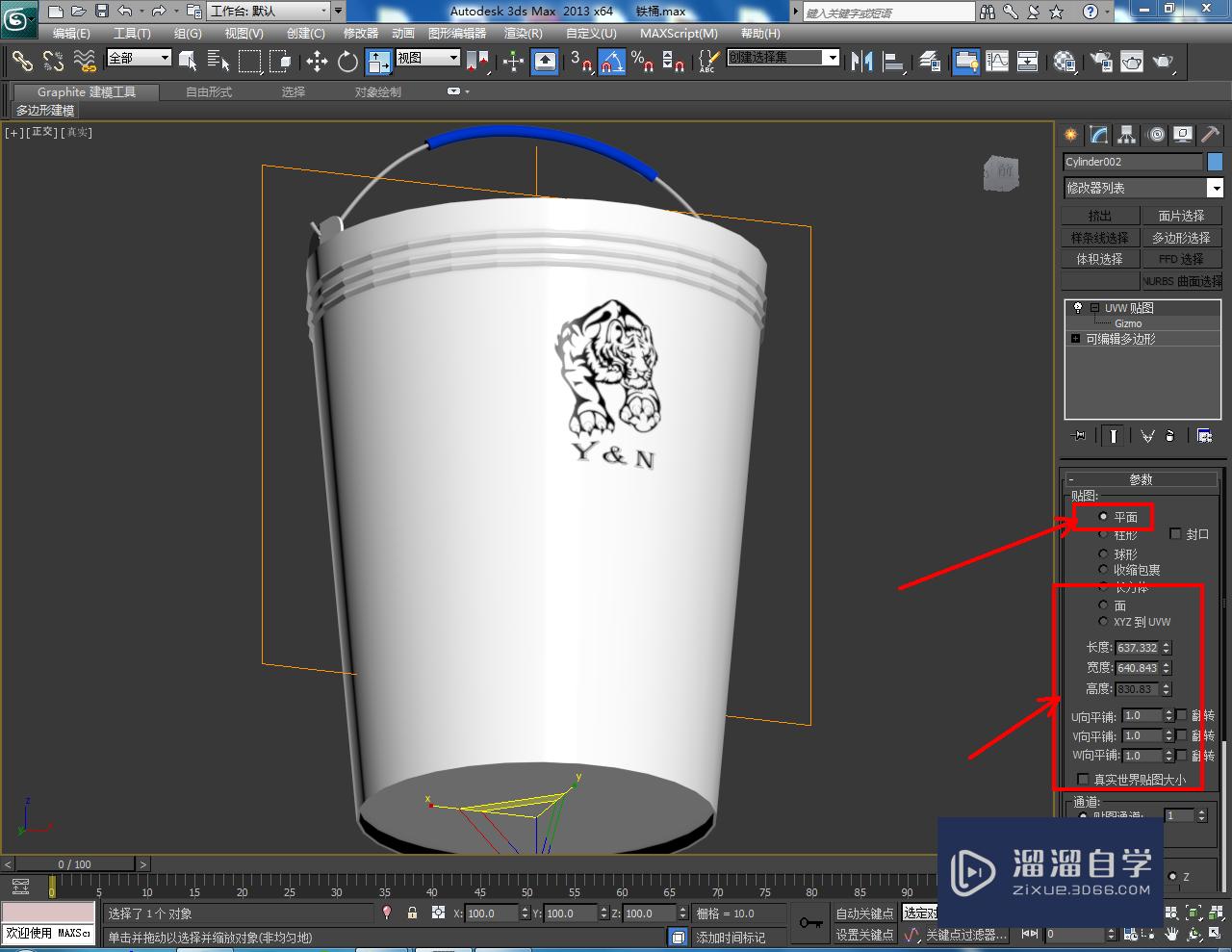Switch to the Motion command panel
The height and width of the screenshot is (952, 1232).
pyautogui.click(x=1156, y=135)
